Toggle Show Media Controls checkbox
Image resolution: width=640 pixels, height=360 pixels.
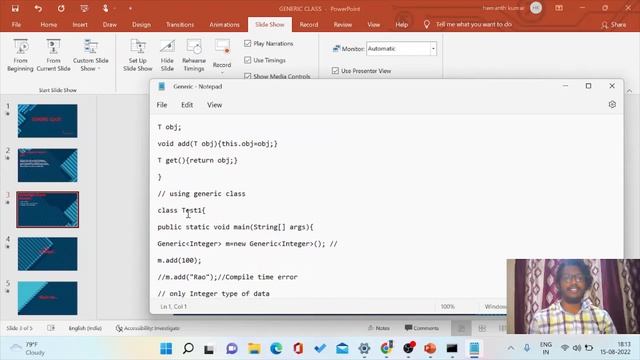[x=248, y=76]
